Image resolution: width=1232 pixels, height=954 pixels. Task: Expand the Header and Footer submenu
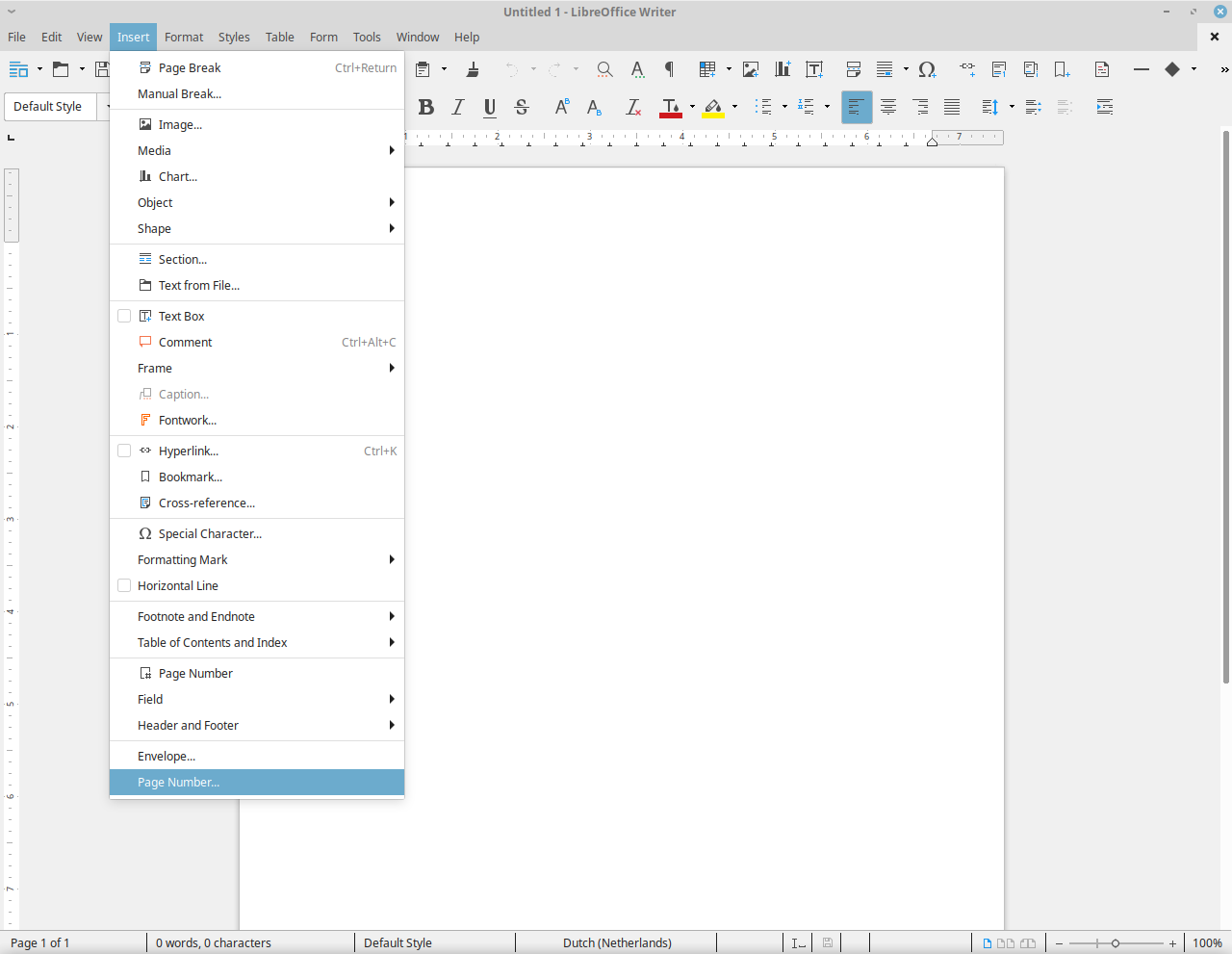click(x=256, y=725)
